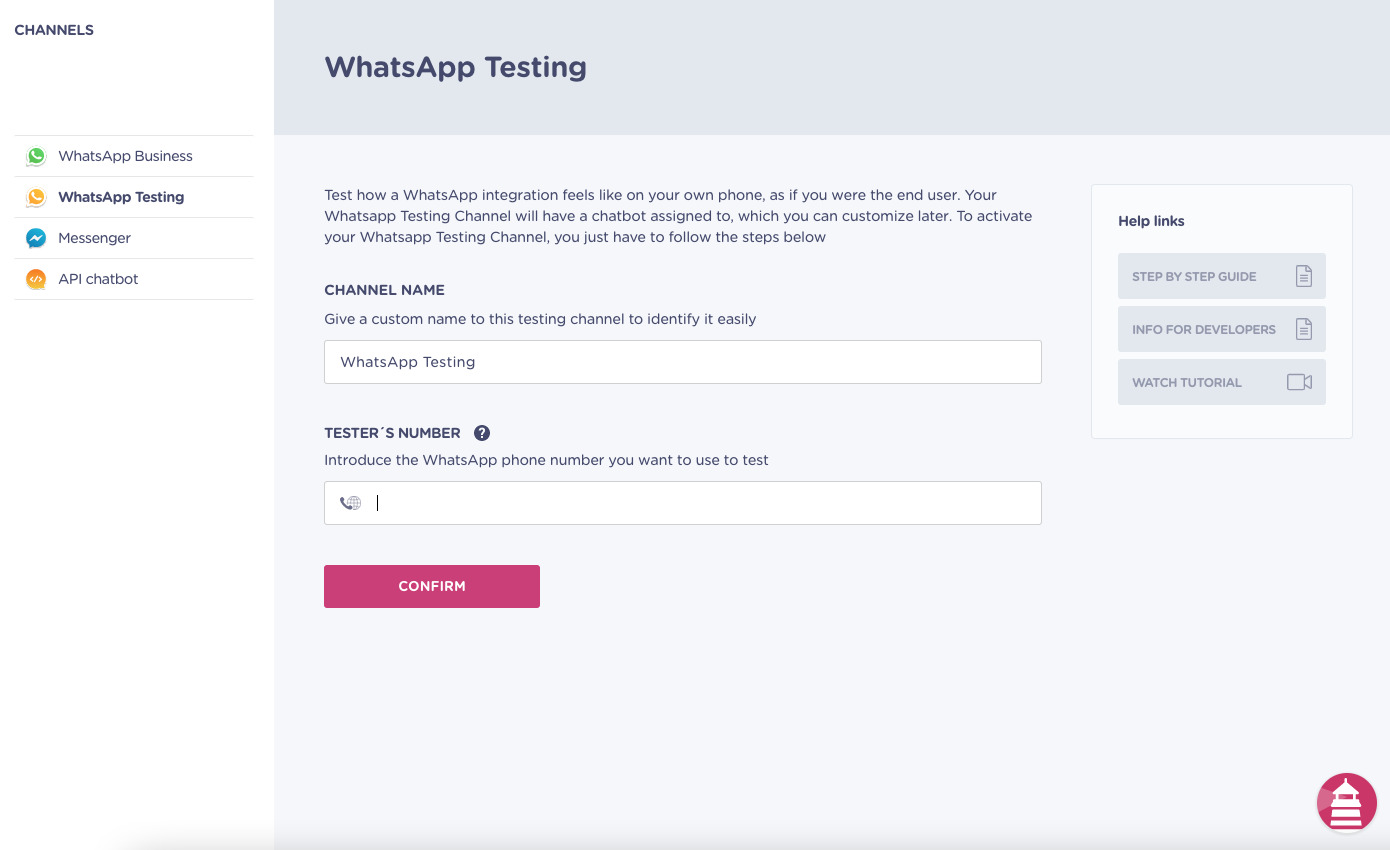The height and width of the screenshot is (850, 1390).
Task: Open the WhatsApp Testing channel
Action: (x=122, y=197)
